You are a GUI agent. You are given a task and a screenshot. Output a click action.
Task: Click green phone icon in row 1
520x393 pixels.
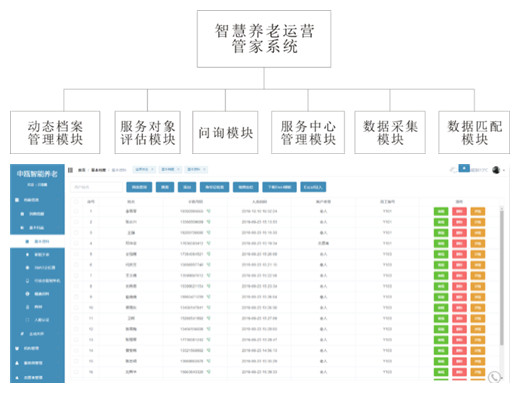pyautogui.click(x=208, y=211)
